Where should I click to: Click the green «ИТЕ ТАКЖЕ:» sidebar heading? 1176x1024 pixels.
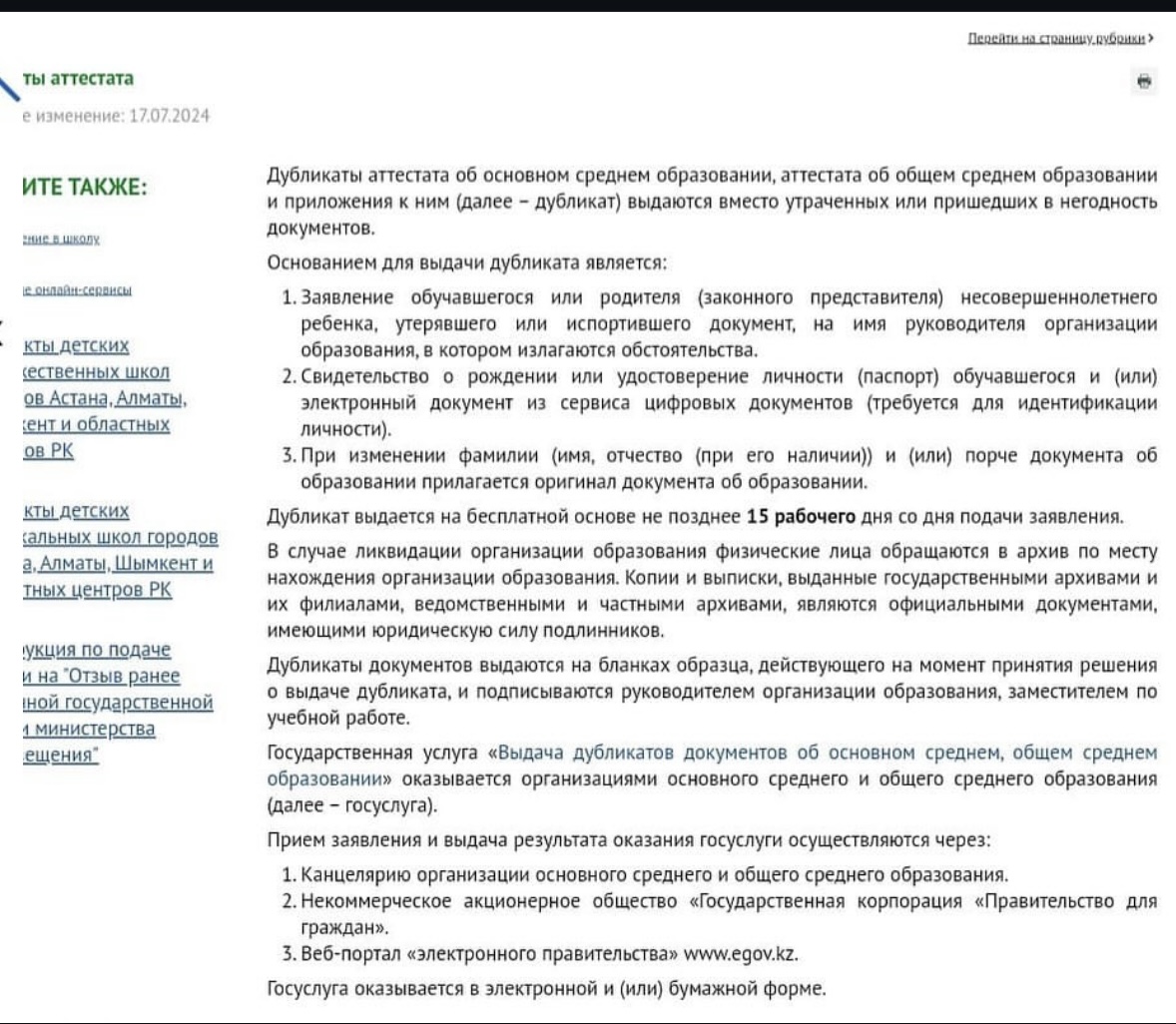84,188
